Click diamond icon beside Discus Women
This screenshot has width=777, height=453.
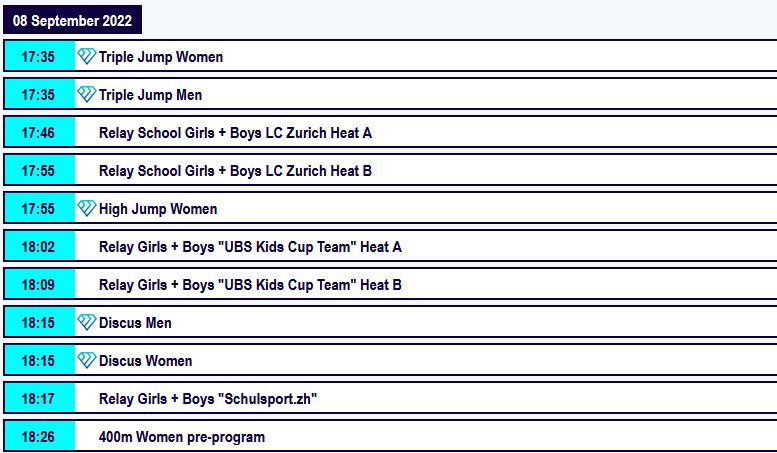tap(86, 360)
